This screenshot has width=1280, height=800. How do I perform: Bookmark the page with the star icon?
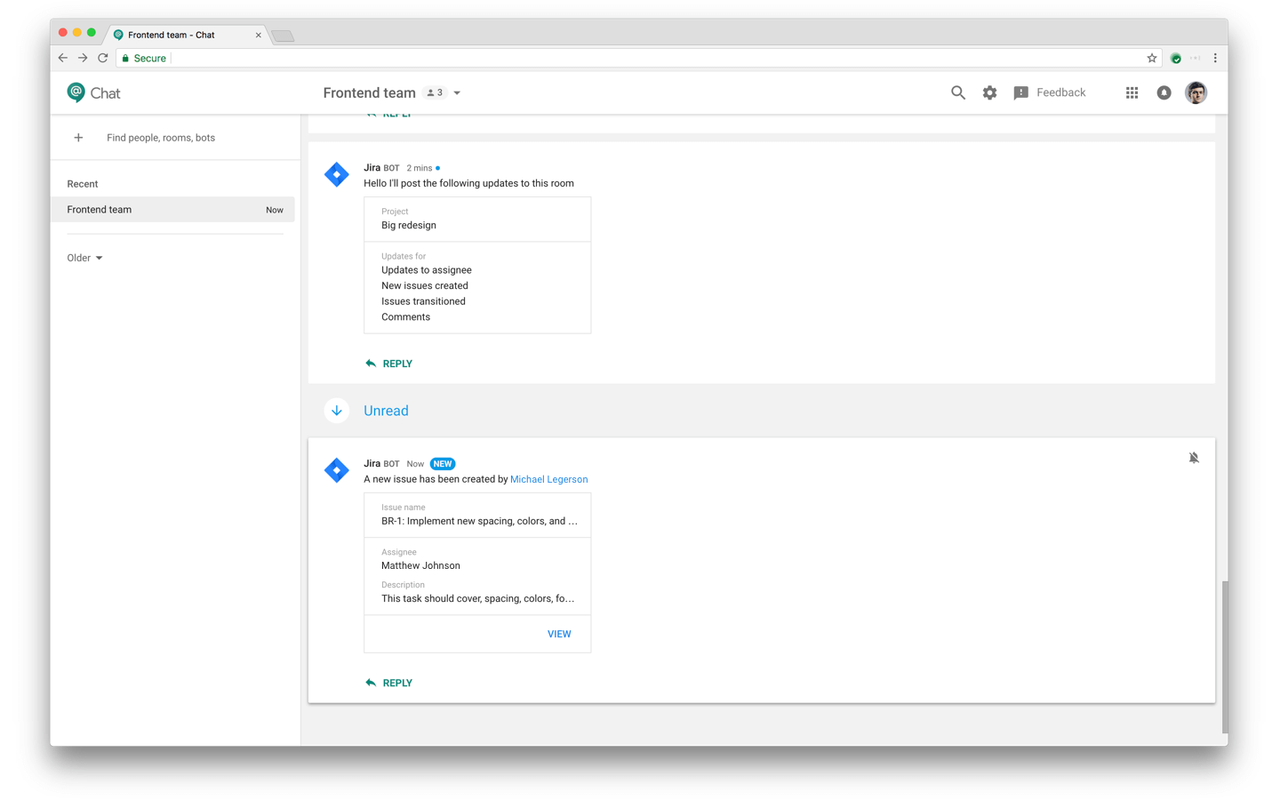pyautogui.click(x=1151, y=58)
